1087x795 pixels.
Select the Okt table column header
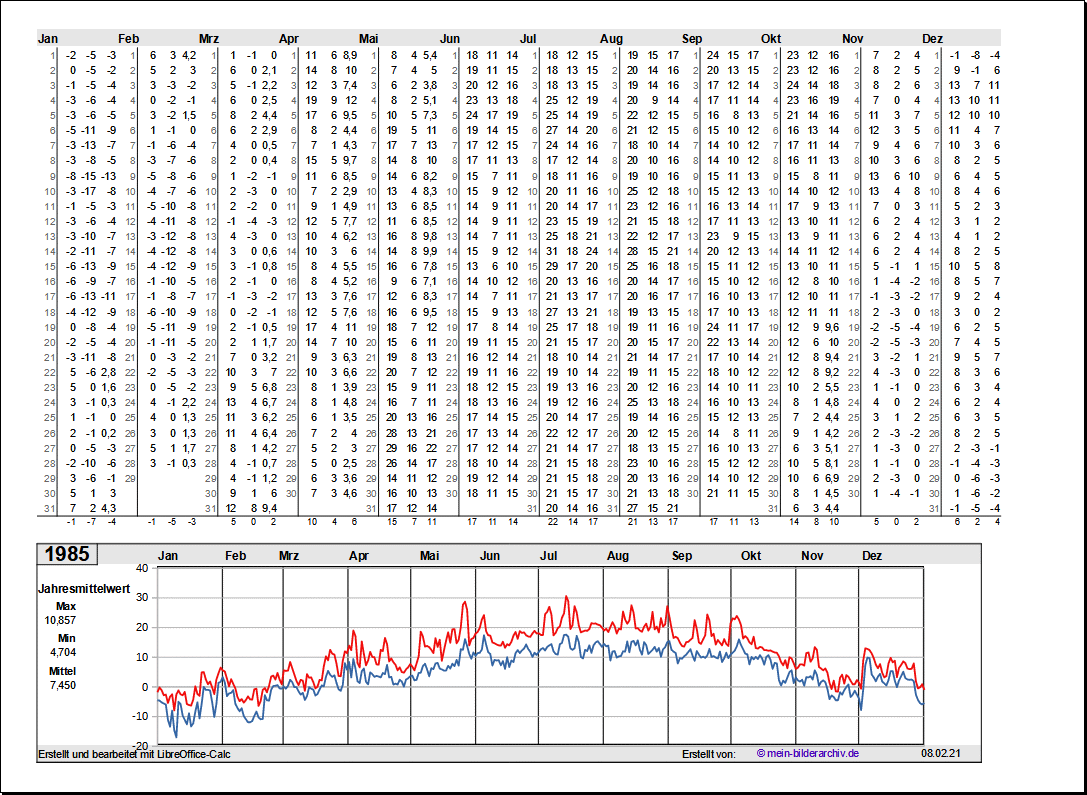pos(770,39)
